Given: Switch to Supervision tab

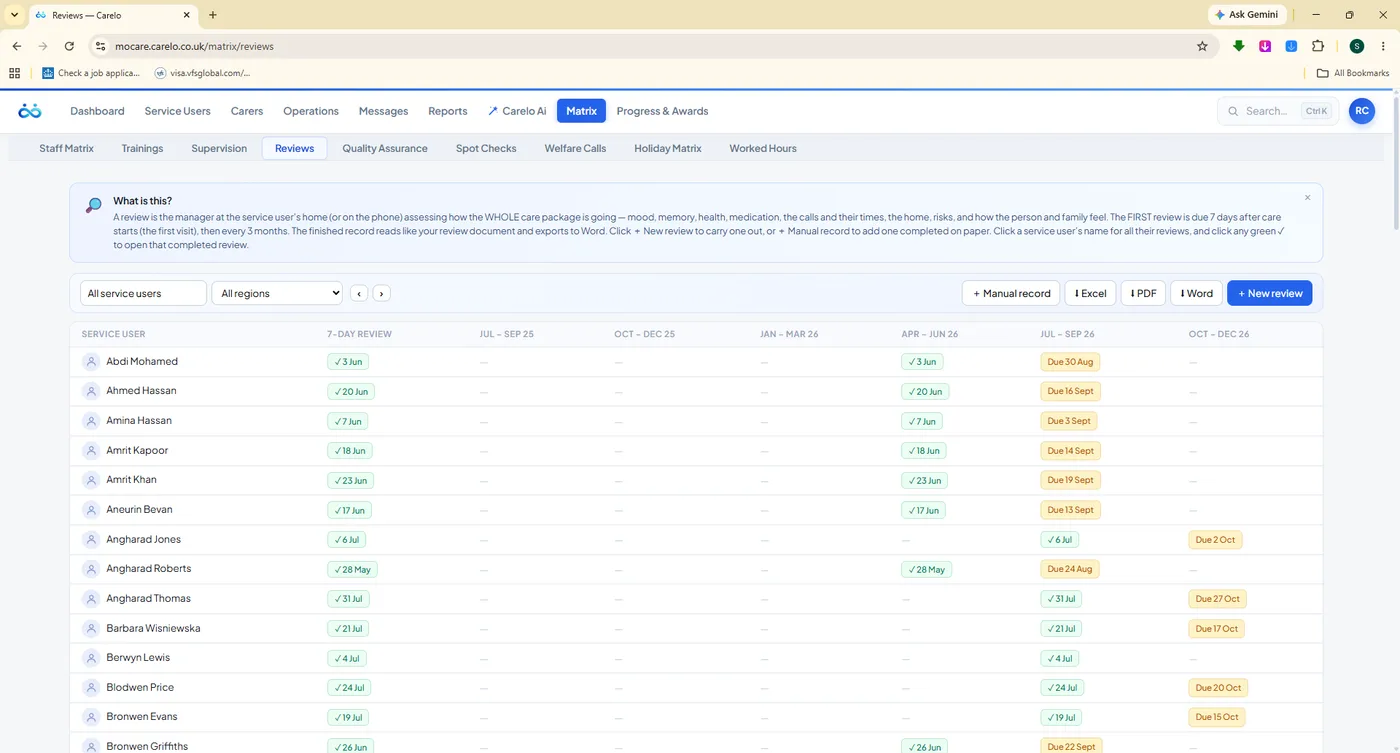Looking at the screenshot, I should point(219,148).
